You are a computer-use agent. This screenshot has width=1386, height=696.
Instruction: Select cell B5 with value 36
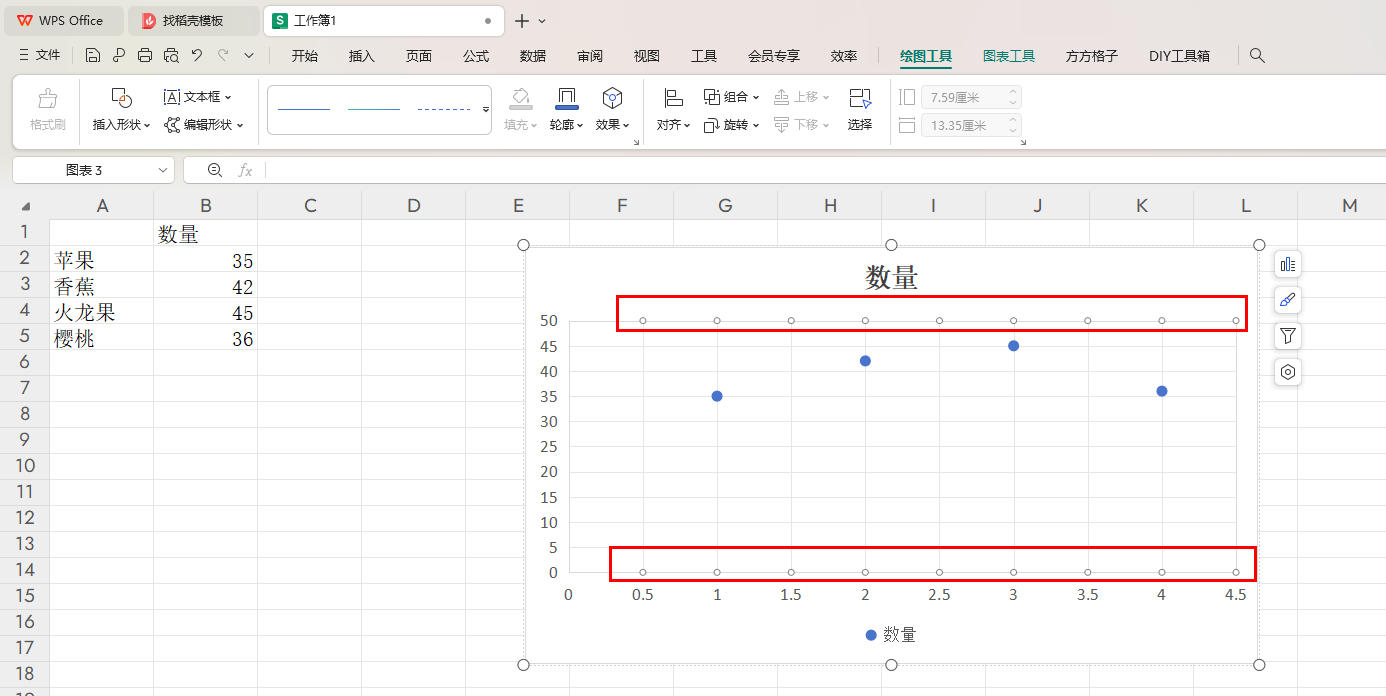206,338
